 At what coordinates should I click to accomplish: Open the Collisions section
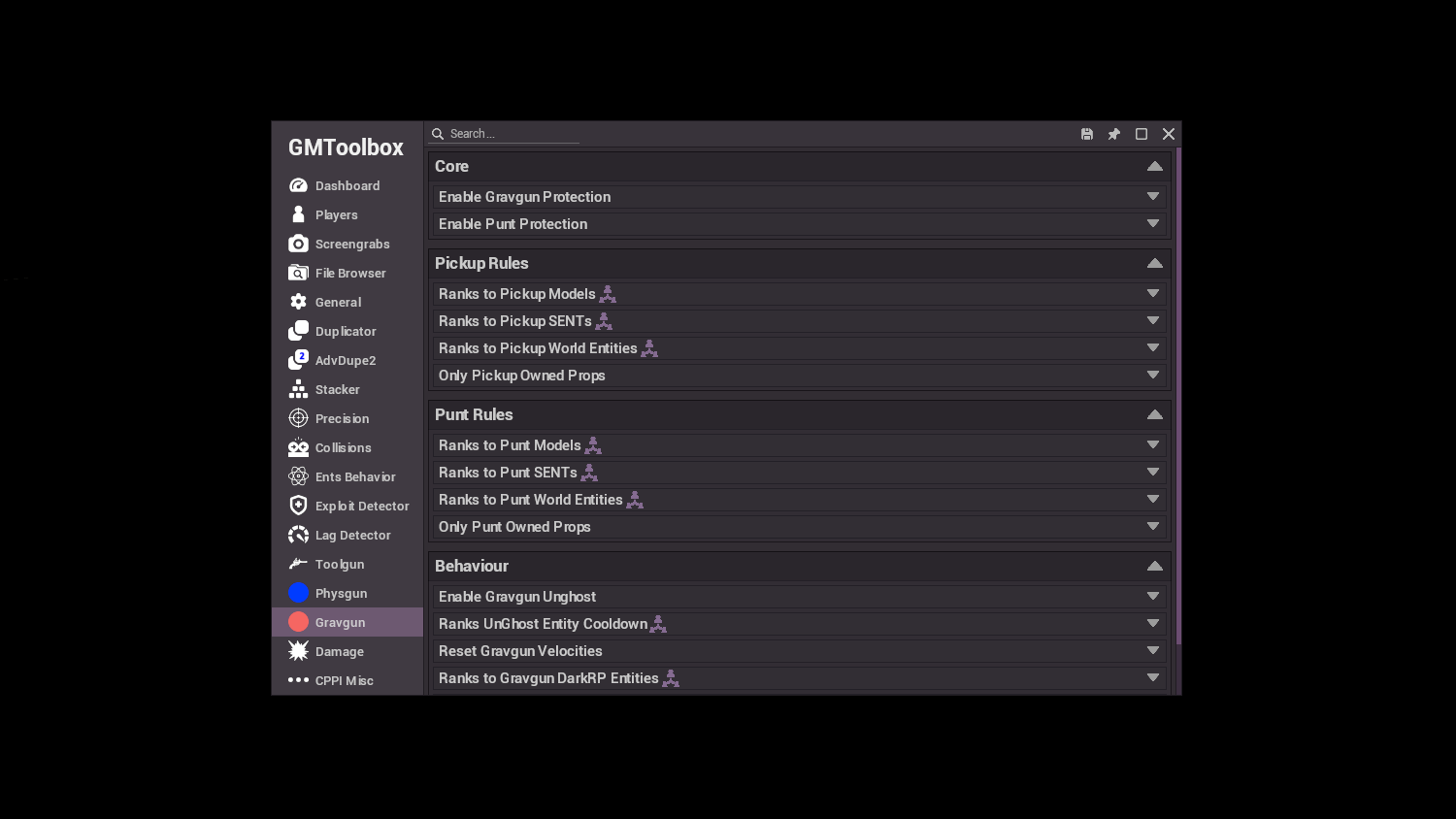click(347, 447)
